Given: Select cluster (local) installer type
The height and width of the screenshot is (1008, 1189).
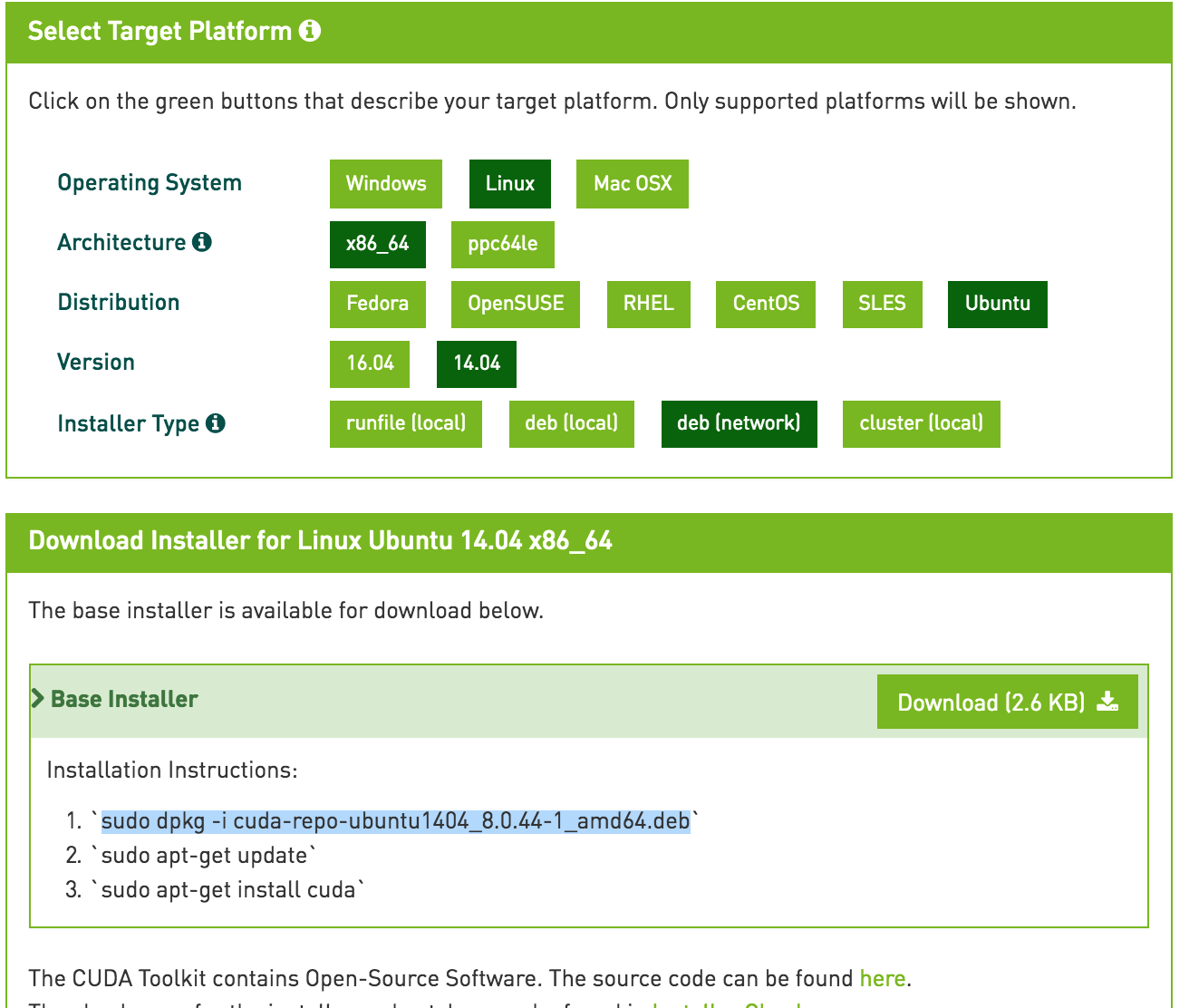Looking at the screenshot, I should coord(922,423).
